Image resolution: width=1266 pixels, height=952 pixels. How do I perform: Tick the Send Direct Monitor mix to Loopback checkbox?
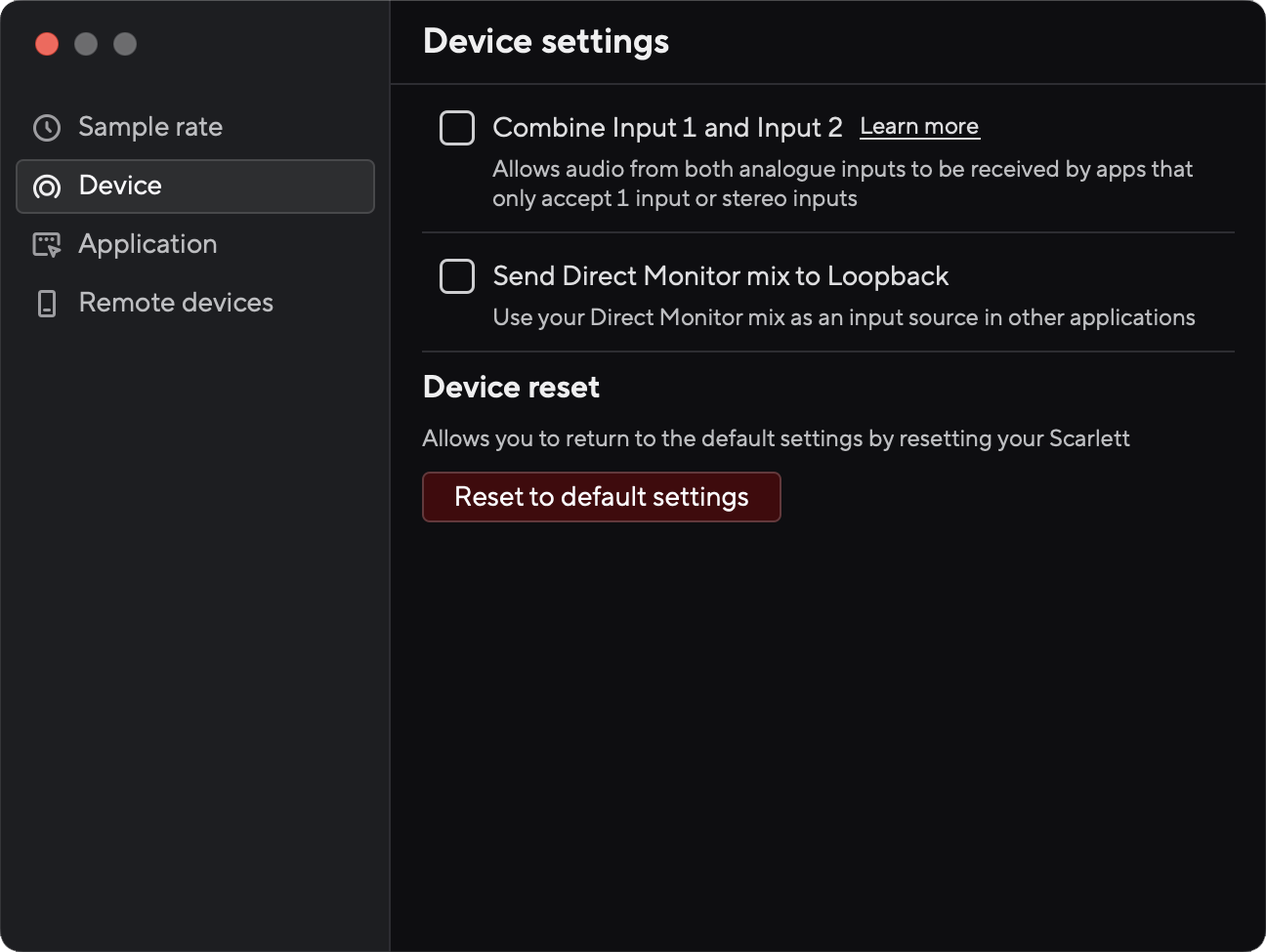[x=457, y=276]
